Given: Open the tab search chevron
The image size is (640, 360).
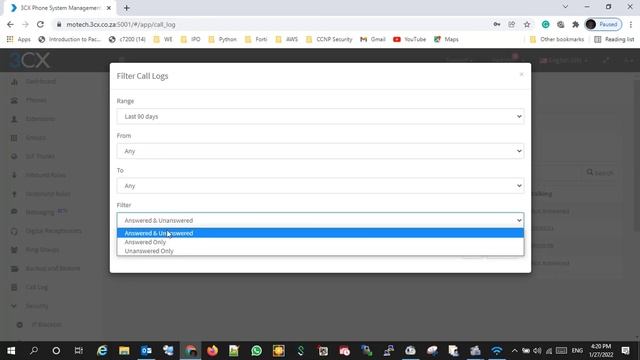Looking at the screenshot, I should point(565,7).
